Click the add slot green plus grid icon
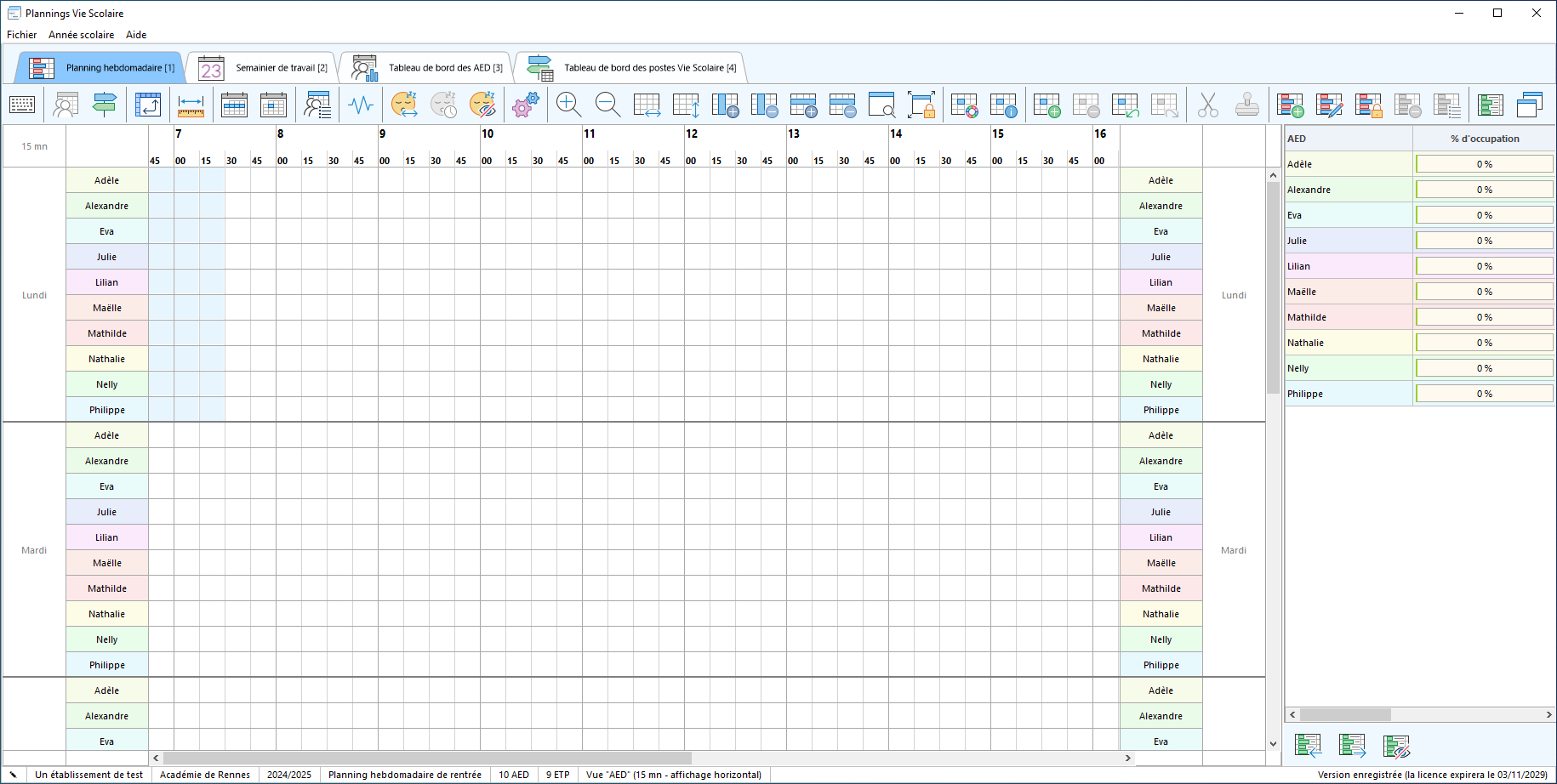This screenshot has height=784, width=1557. point(1047,105)
